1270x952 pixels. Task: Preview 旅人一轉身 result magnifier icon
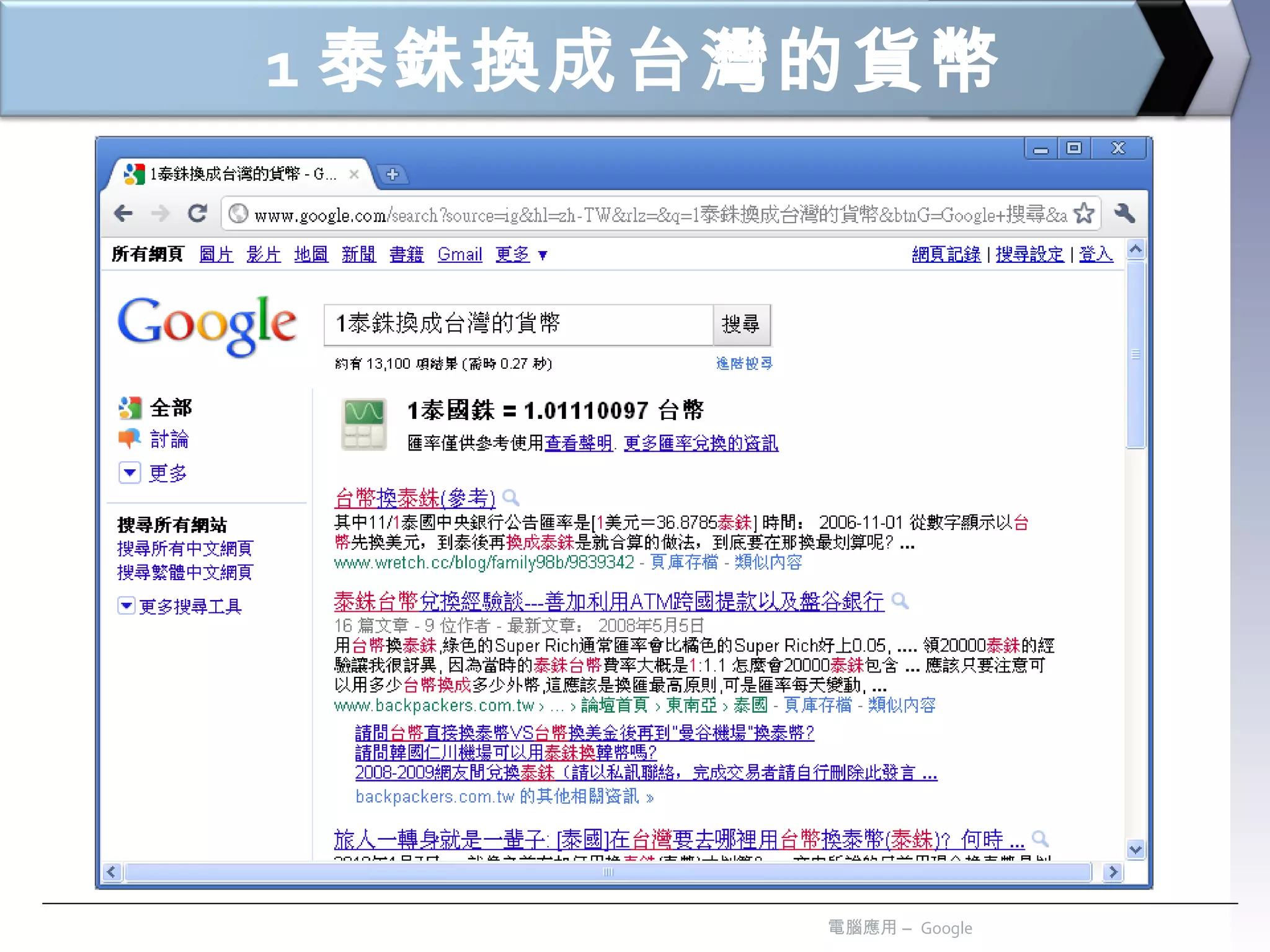tap(1040, 839)
